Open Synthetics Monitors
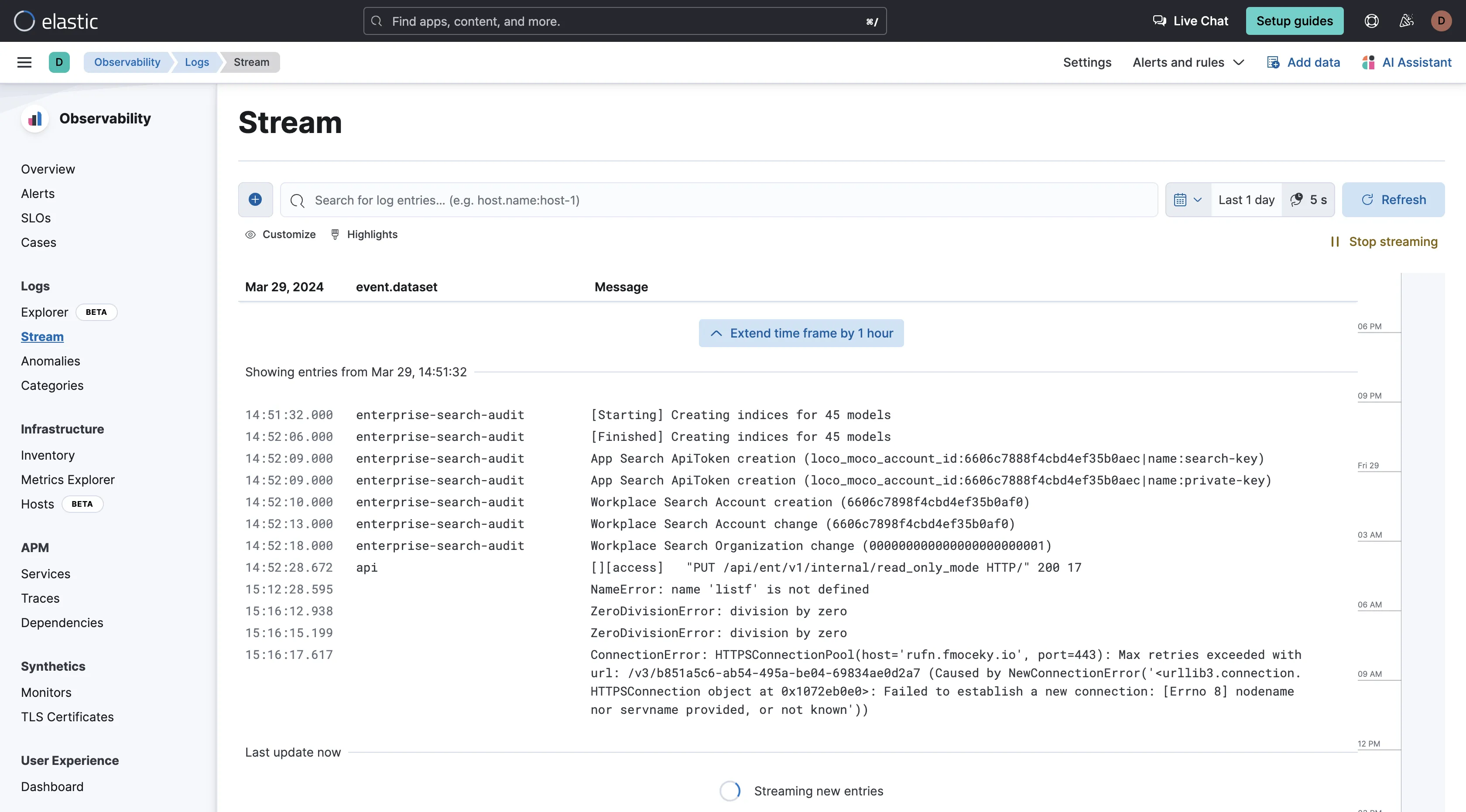The width and height of the screenshot is (1466, 812). pos(46,693)
